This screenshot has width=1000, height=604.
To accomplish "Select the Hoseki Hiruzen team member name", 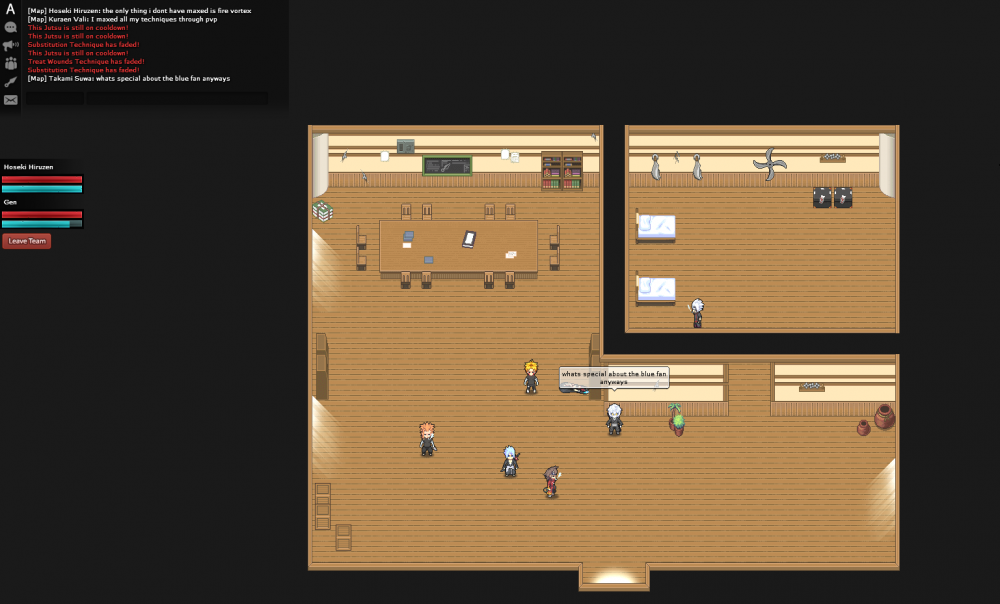I will coord(29,167).
